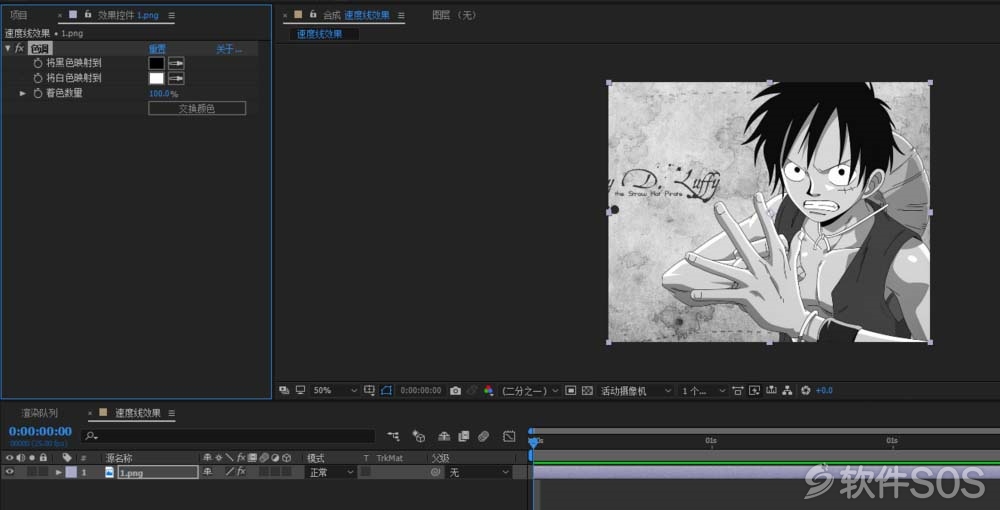Screen dimensions: 1000x510
Task: Toggle the lock on the 效果控件 panel
Action: 88,15
